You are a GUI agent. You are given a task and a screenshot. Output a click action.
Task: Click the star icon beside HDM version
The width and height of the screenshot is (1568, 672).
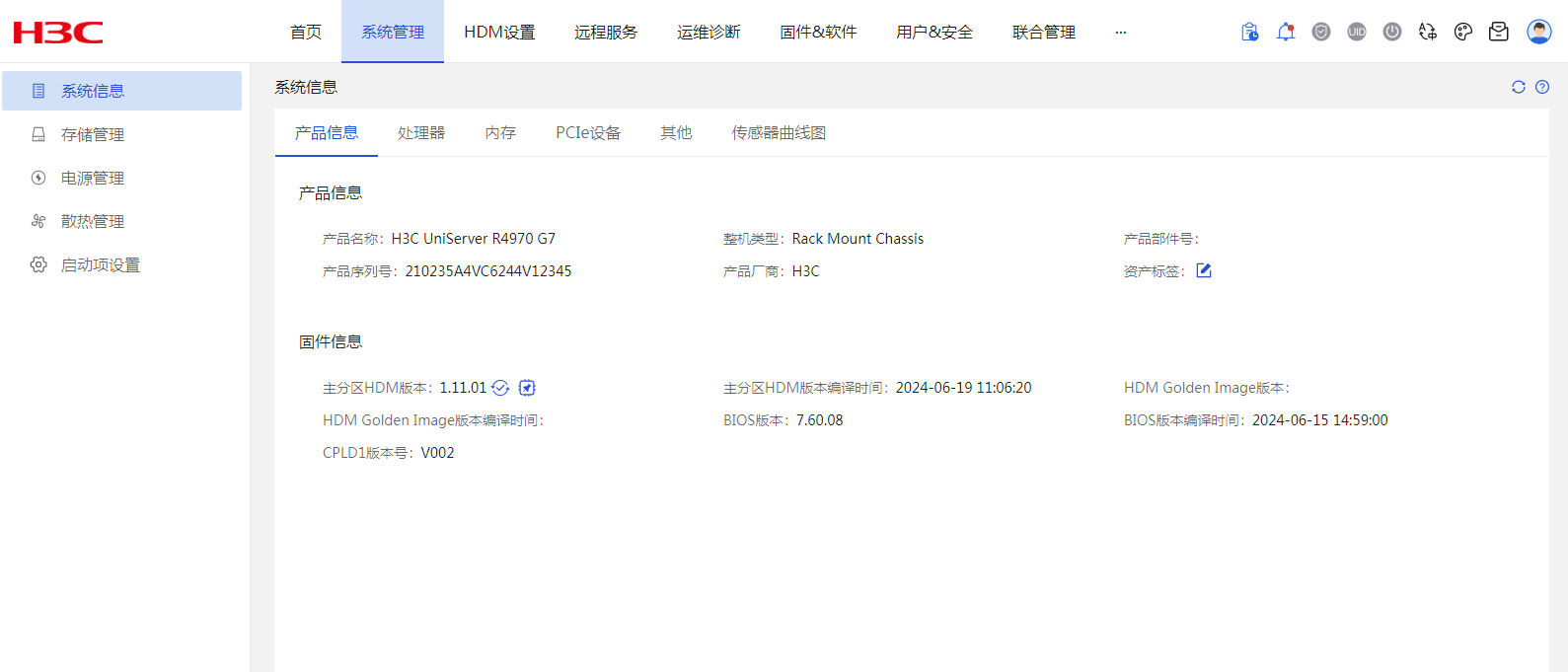(x=527, y=388)
